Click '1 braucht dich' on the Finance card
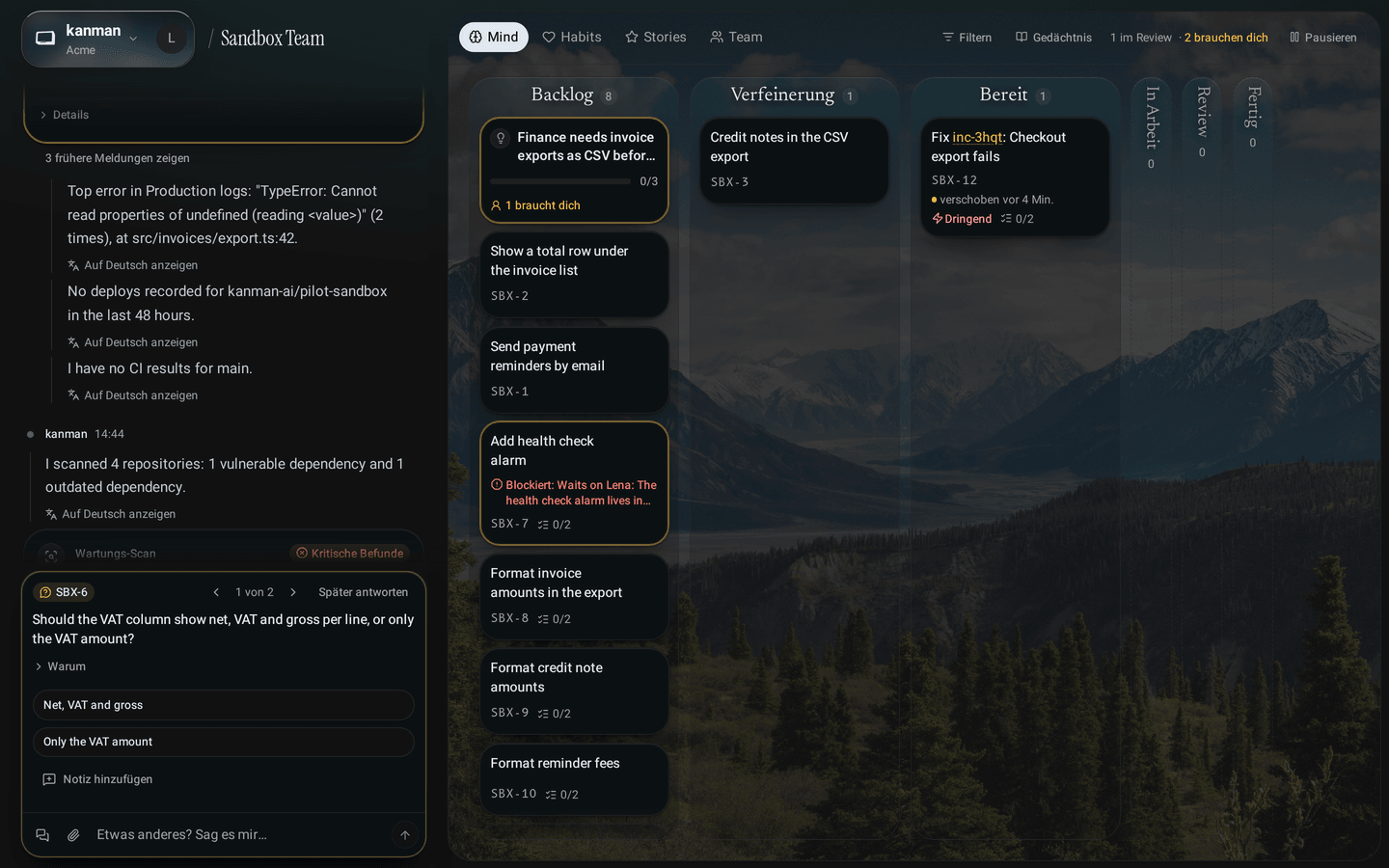Viewport: 1389px width, 868px height. (536, 205)
